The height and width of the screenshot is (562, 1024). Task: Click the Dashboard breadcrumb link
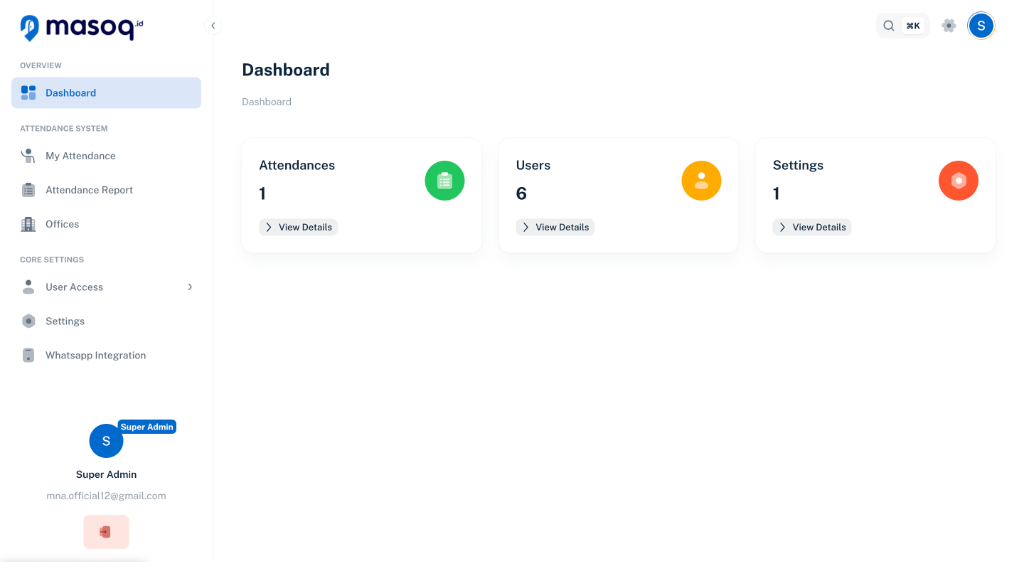point(266,102)
